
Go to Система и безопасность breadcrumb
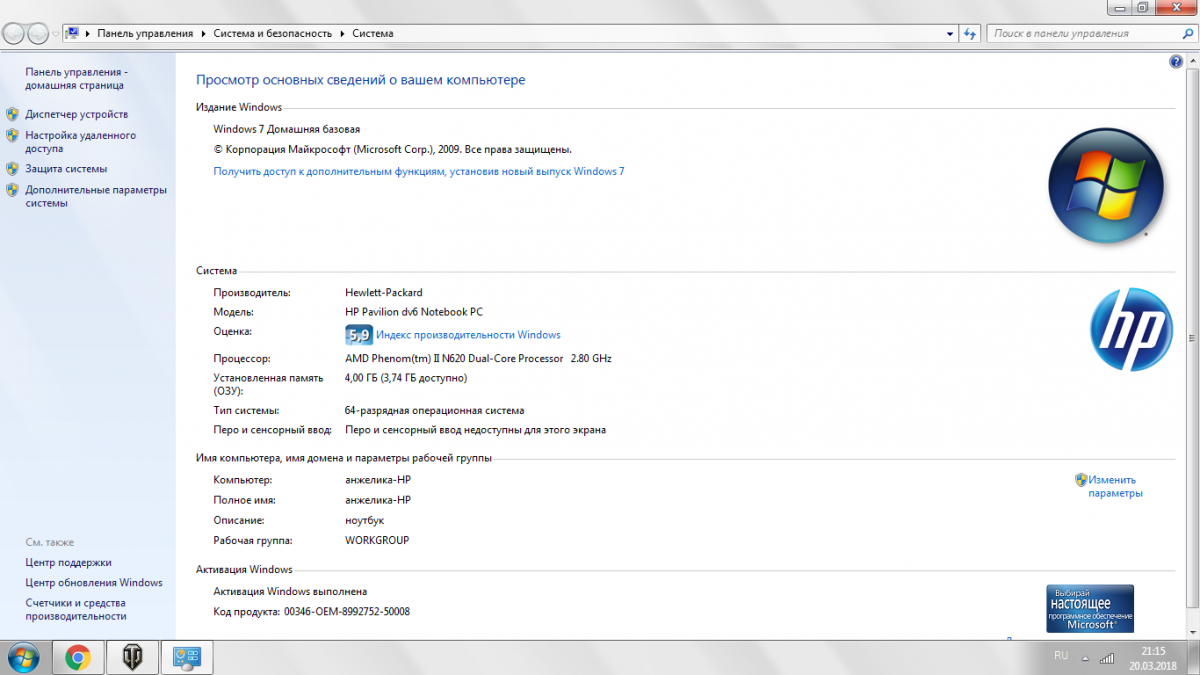[x=272, y=33]
